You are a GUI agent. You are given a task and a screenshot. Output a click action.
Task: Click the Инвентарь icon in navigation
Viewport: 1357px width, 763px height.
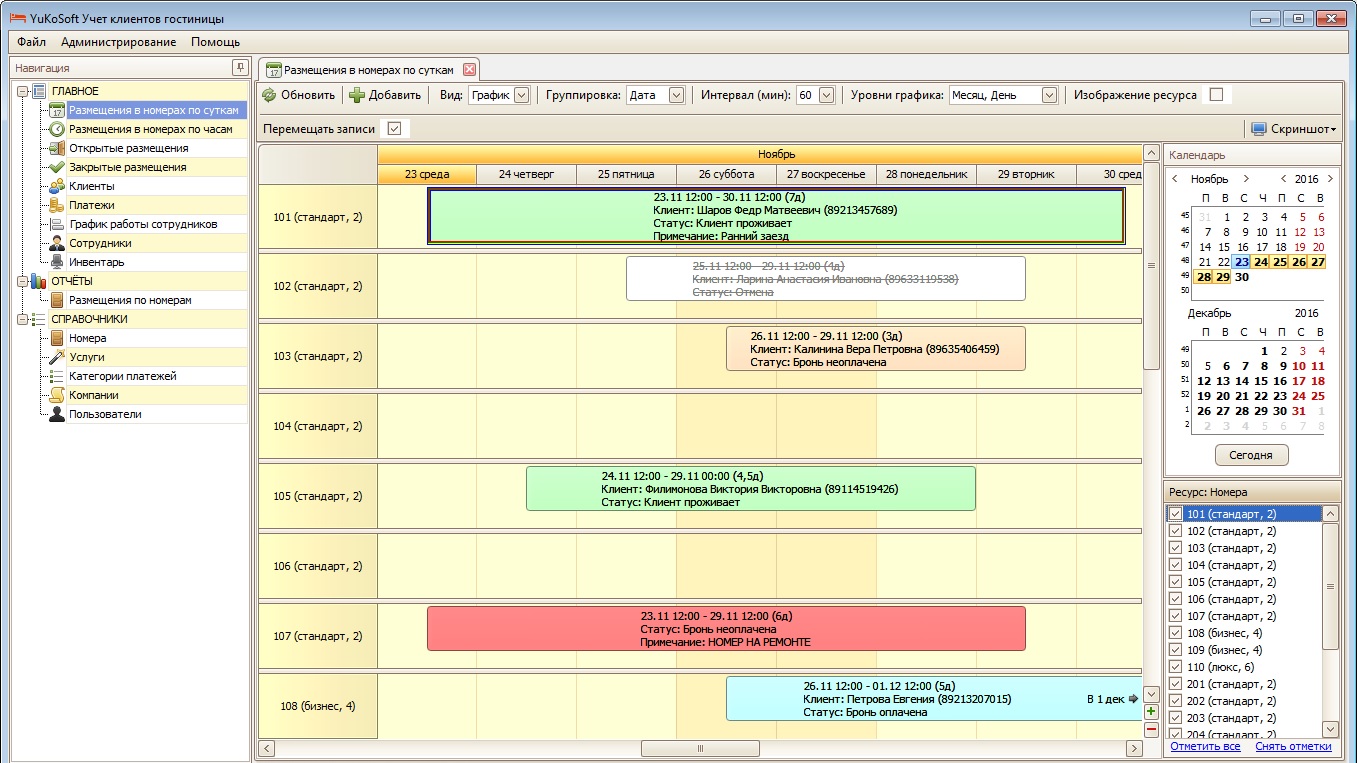(x=58, y=262)
